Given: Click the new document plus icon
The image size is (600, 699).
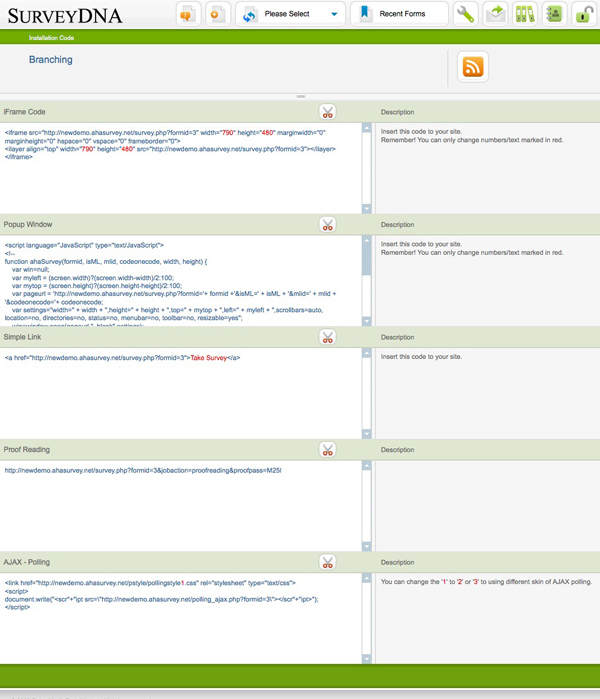Looking at the screenshot, I should click(215, 14).
